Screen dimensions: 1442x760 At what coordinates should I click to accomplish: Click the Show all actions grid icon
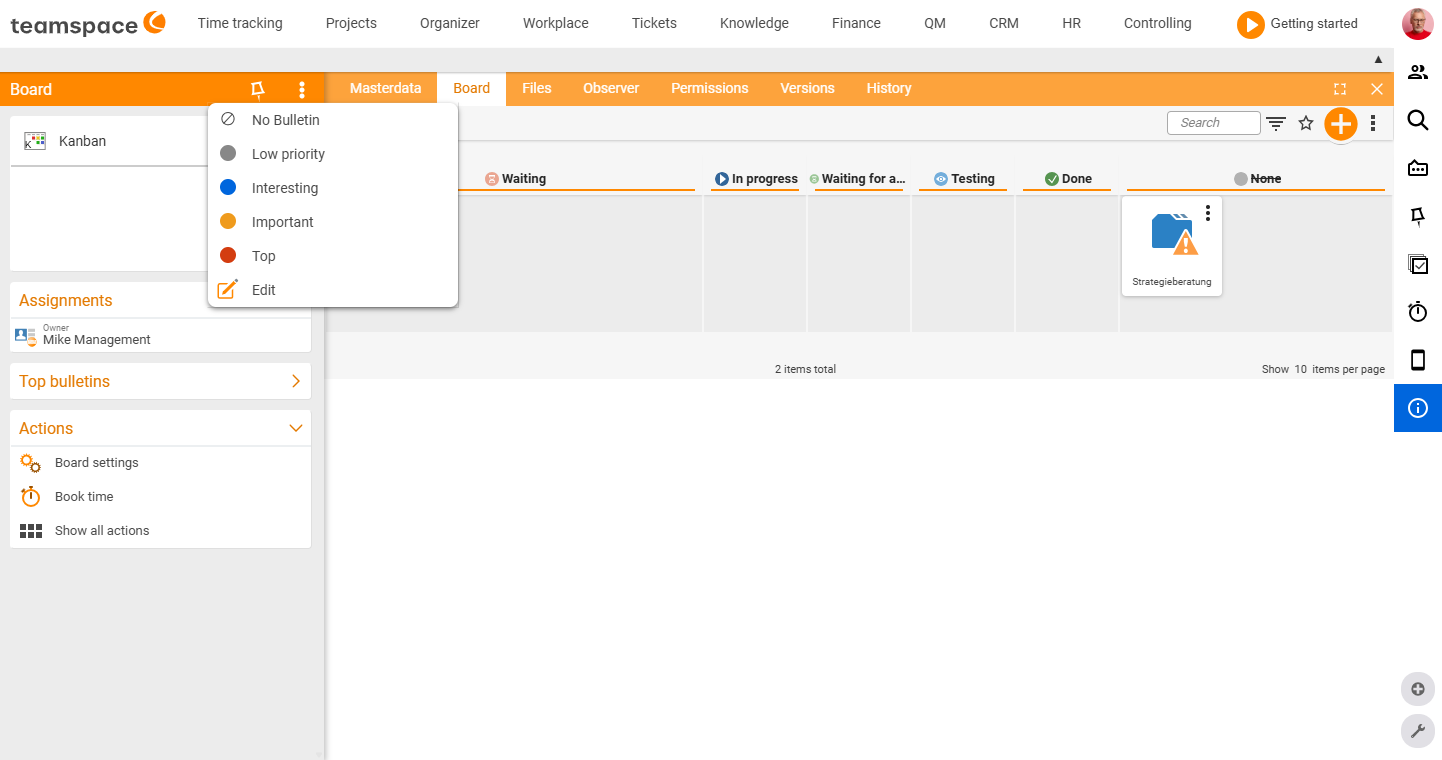pyautogui.click(x=31, y=531)
